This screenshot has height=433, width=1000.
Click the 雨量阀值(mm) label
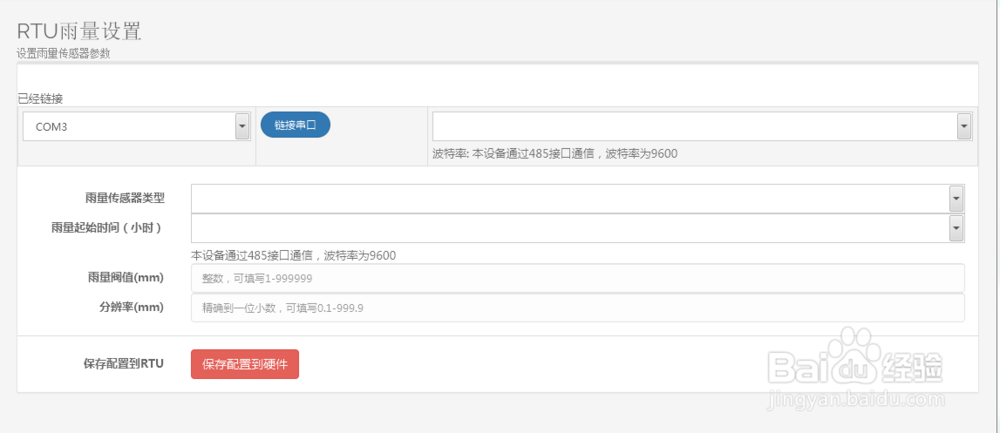point(126,277)
